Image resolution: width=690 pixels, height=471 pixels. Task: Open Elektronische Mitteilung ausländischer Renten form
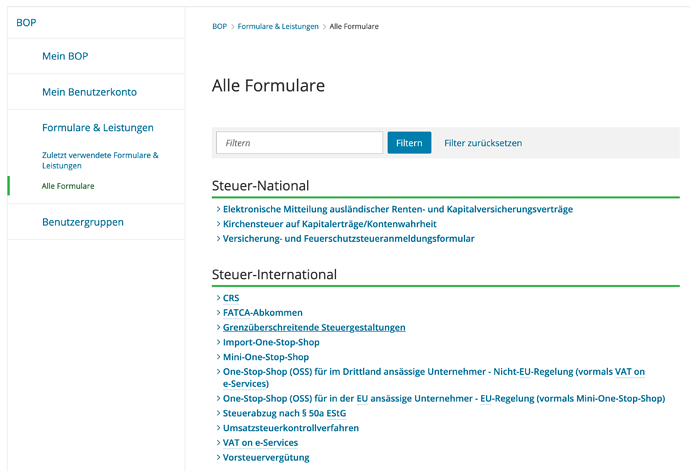click(x=397, y=209)
